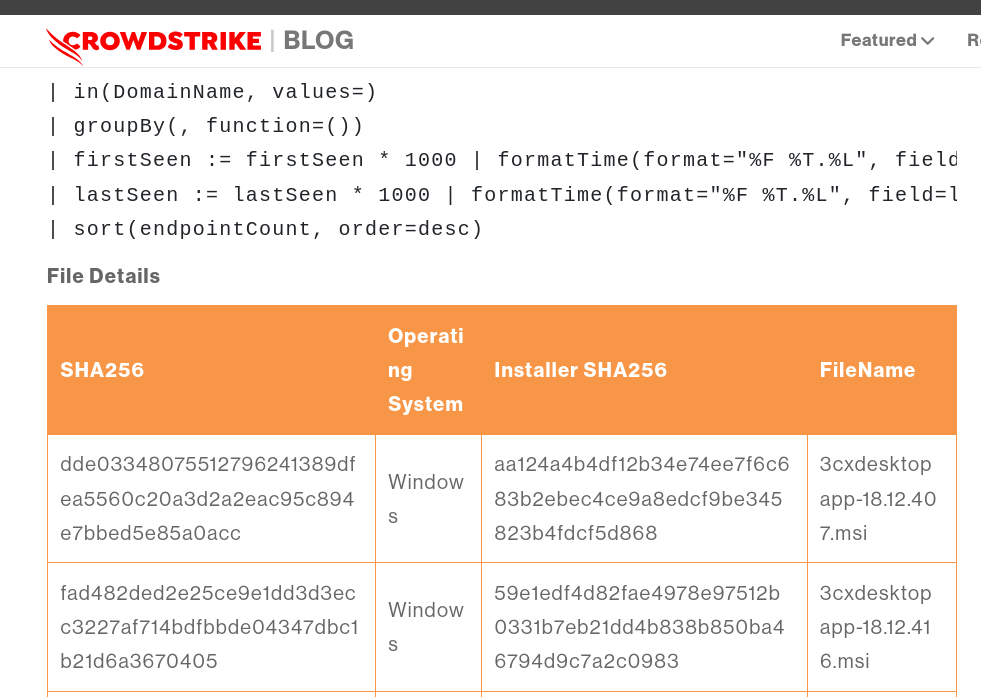The image size is (981, 697).
Task: Expand the Featured dropdown chevron
Action: pyautogui.click(x=928, y=41)
